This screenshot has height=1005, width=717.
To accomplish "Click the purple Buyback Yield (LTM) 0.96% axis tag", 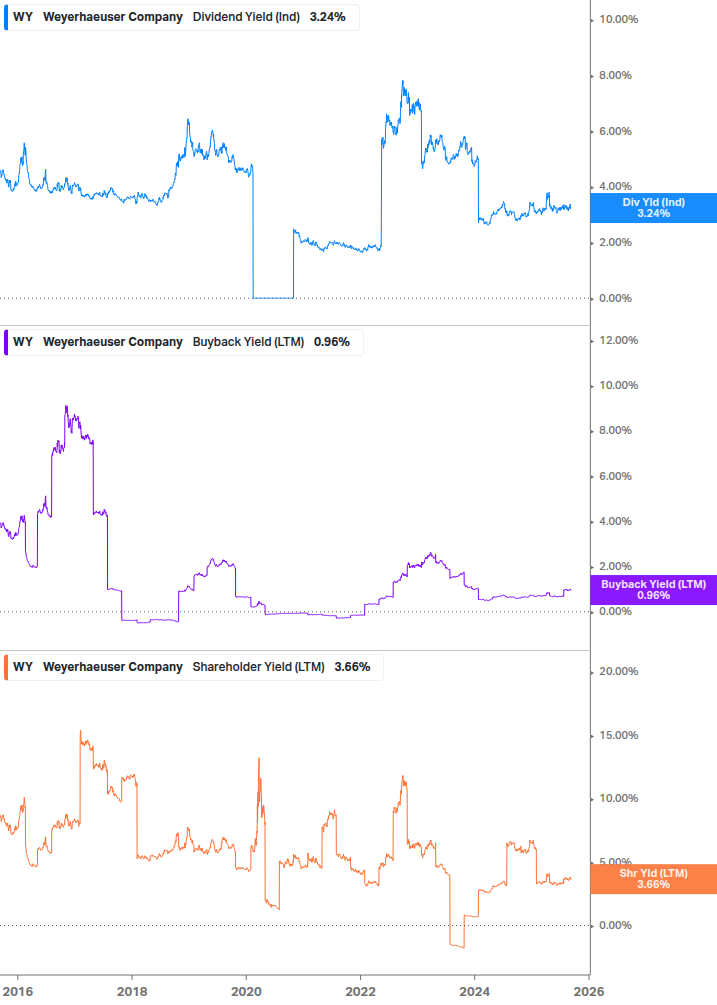I will click(653, 590).
